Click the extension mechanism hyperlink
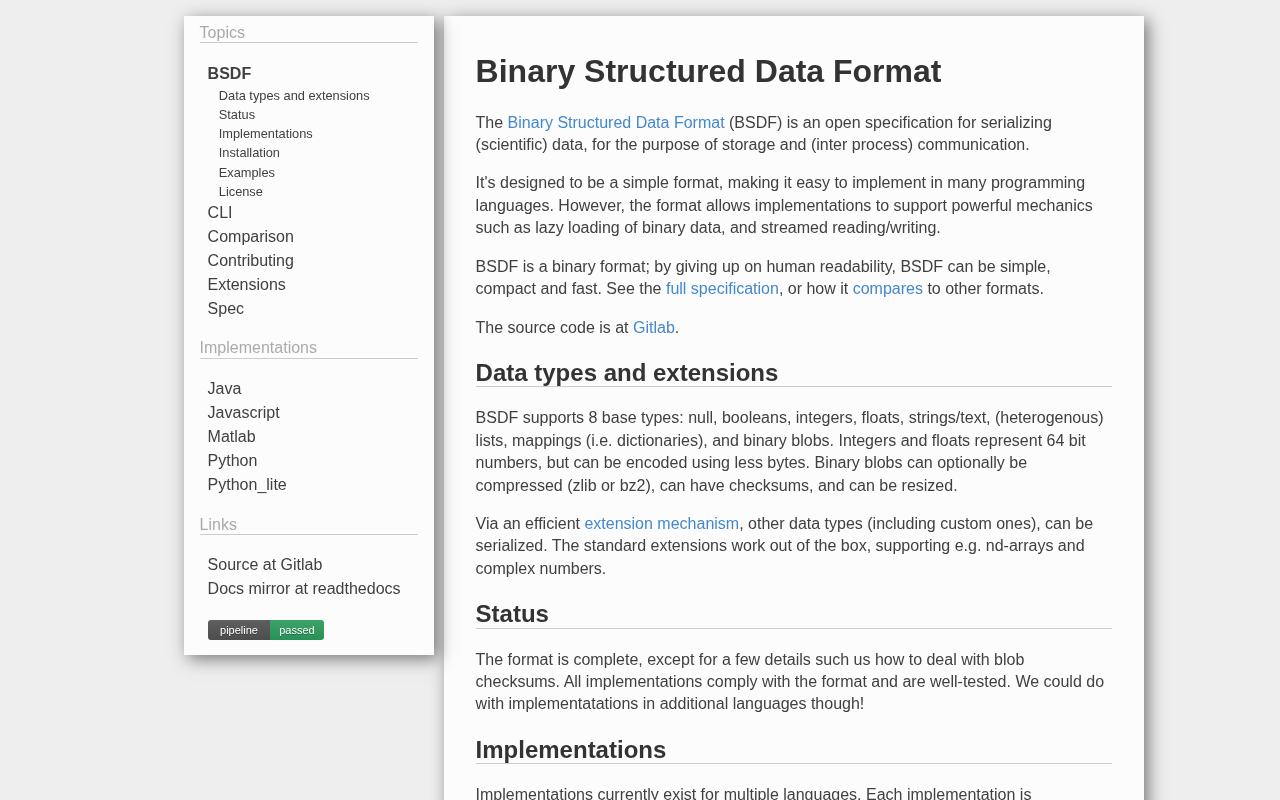This screenshot has width=1280, height=800. pos(661,524)
